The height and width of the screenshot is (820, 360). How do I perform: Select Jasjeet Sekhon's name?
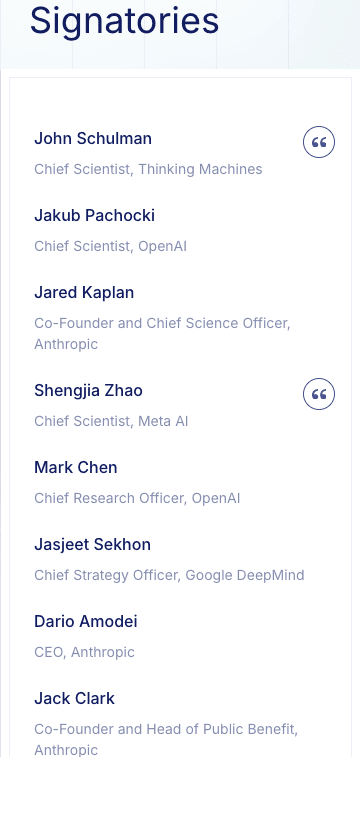93,544
